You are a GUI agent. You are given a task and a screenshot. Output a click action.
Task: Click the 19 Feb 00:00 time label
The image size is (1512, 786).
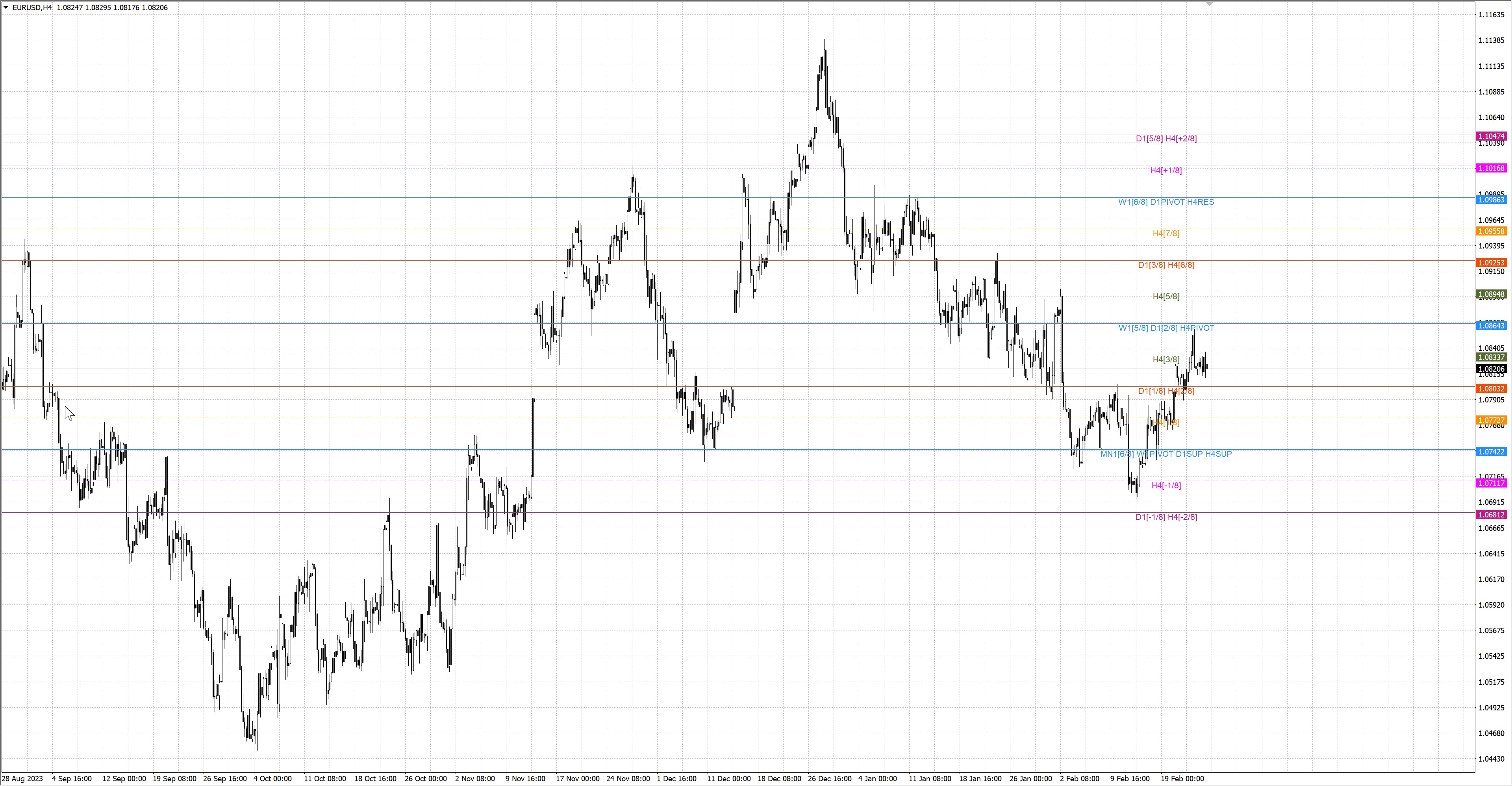click(x=1182, y=779)
